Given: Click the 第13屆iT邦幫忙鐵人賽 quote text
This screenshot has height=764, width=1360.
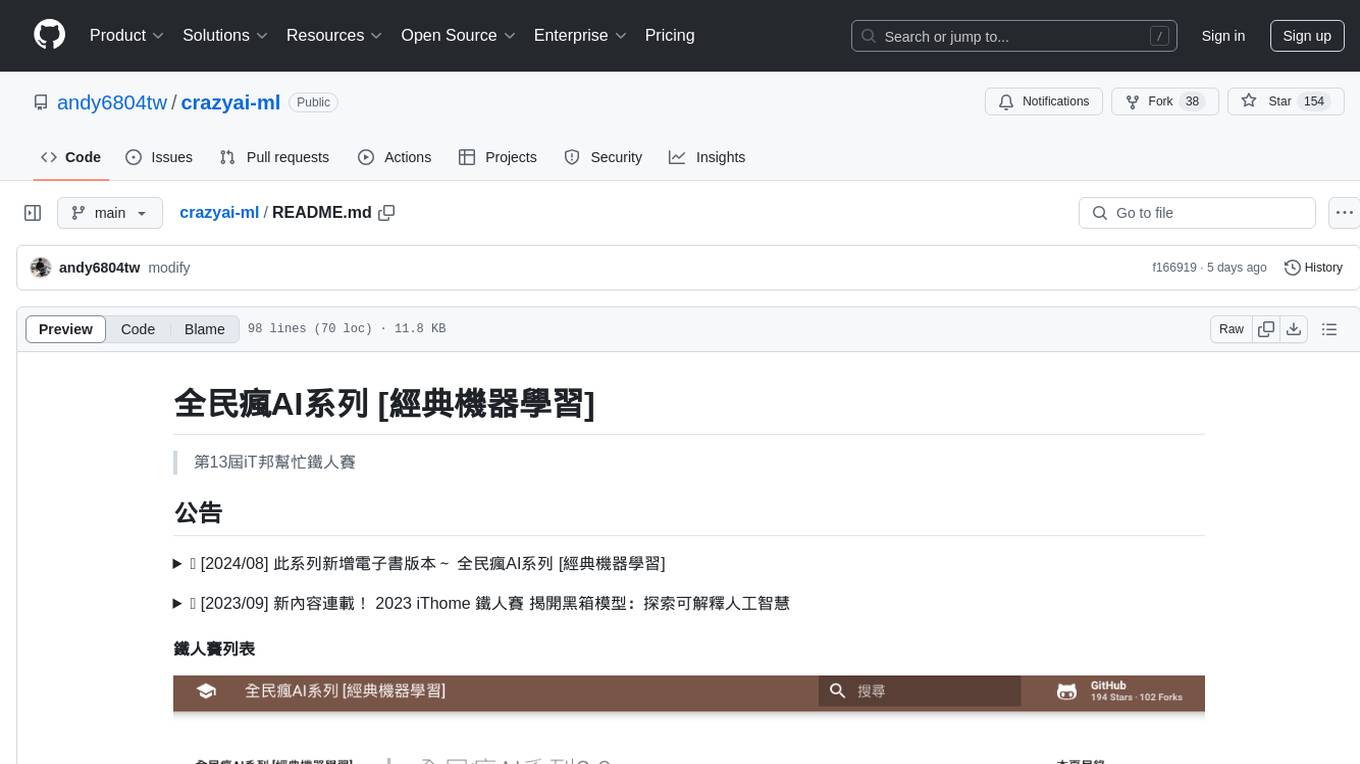Looking at the screenshot, I should tap(275, 462).
